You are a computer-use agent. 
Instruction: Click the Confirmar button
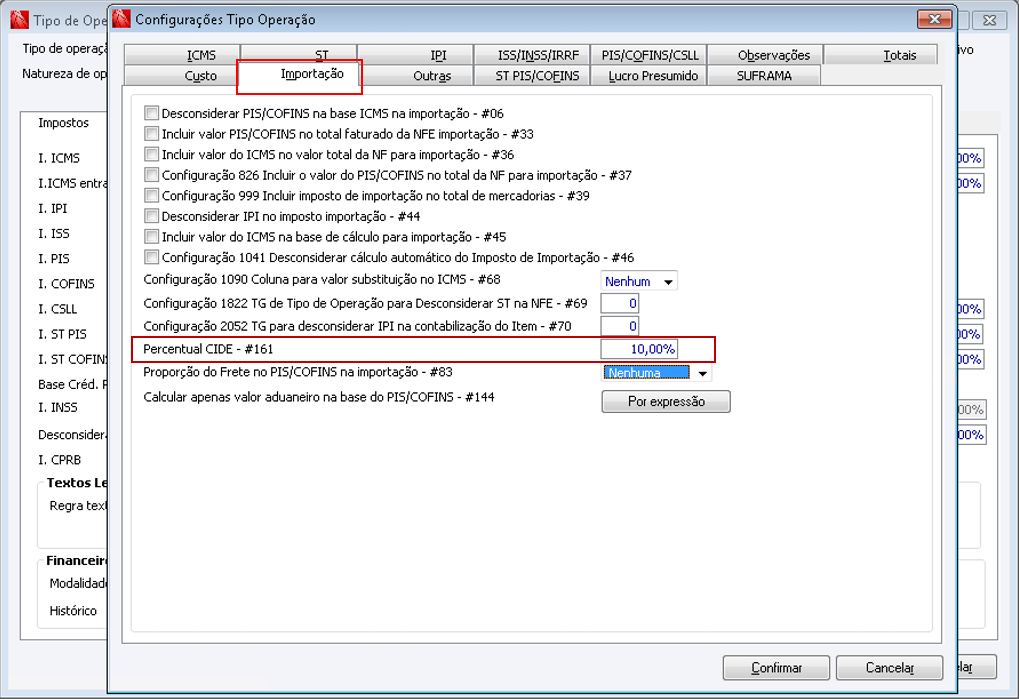(777, 667)
